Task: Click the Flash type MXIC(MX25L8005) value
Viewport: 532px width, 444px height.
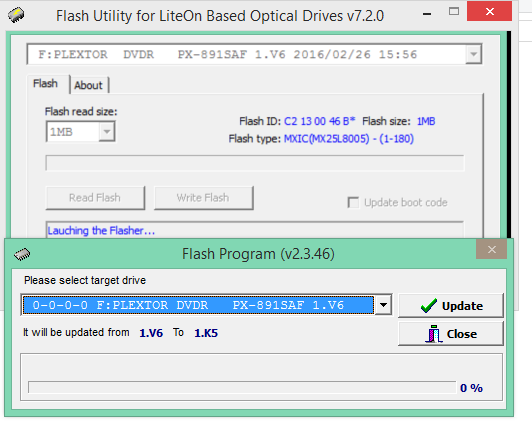Action: [348, 139]
